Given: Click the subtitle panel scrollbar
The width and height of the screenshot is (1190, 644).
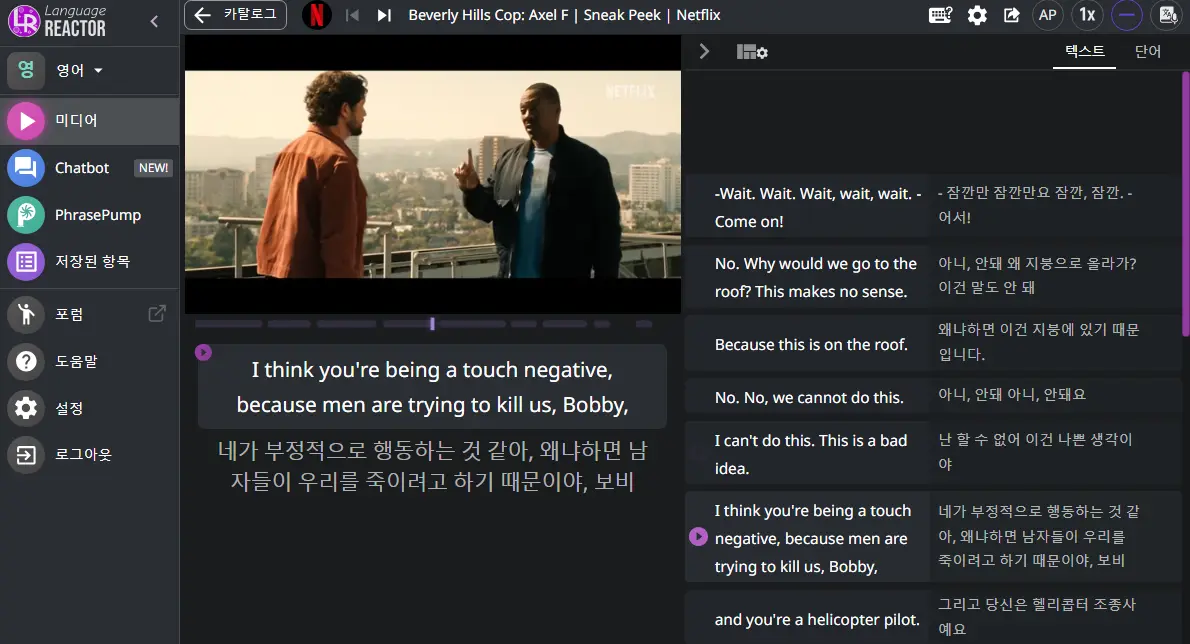Looking at the screenshot, I should click(x=1185, y=205).
